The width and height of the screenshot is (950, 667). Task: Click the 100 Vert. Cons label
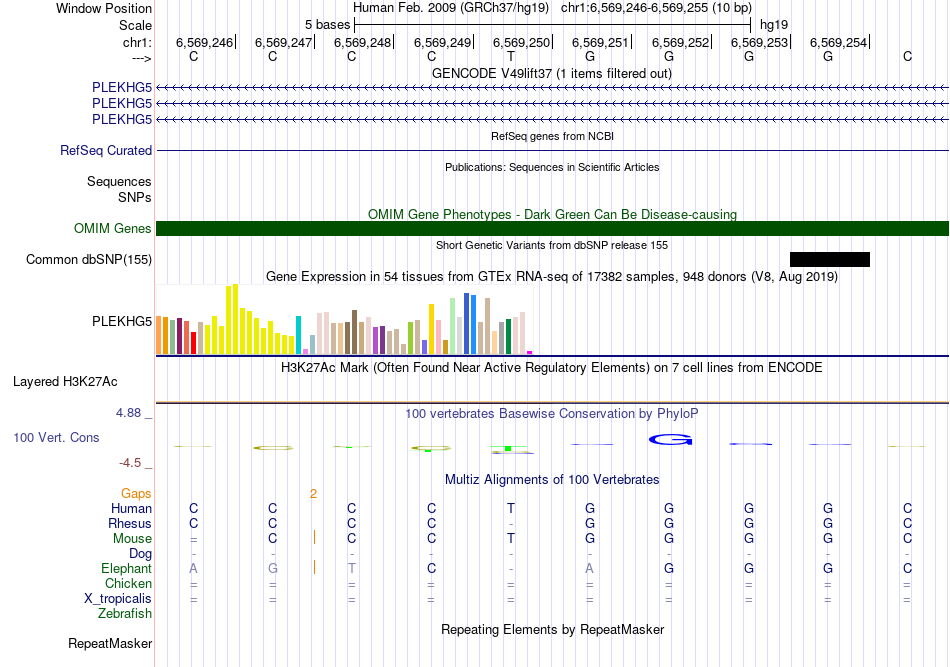click(x=56, y=437)
